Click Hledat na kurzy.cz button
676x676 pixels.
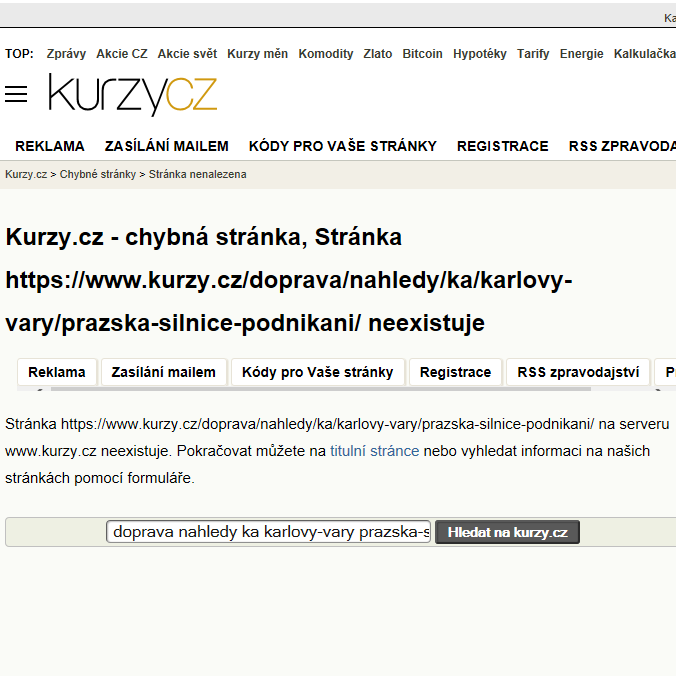pyautogui.click(x=507, y=532)
